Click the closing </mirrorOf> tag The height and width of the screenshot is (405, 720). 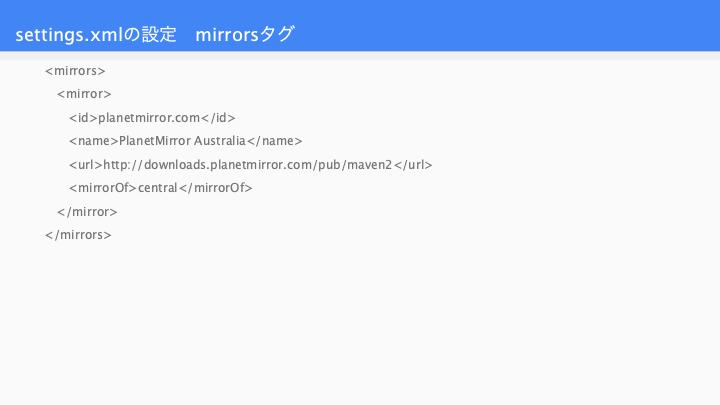point(215,188)
